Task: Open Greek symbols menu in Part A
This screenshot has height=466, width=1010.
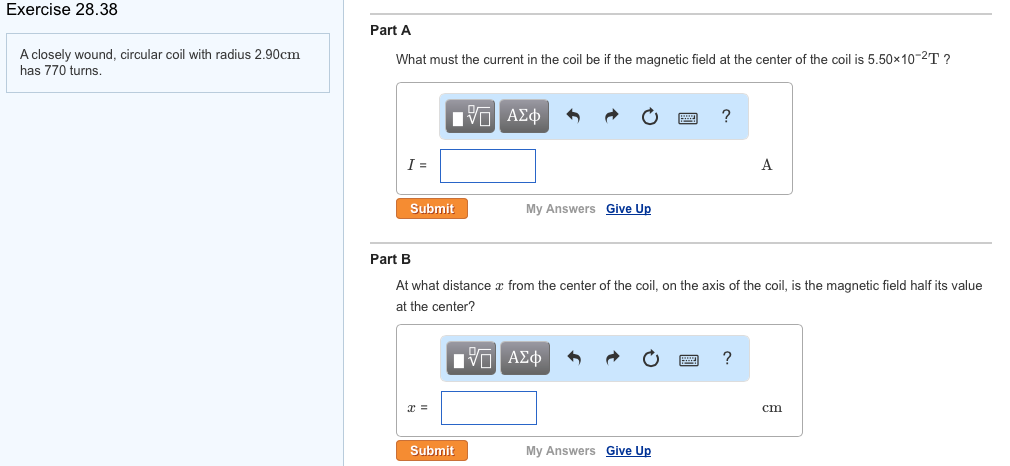Action: tap(524, 117)
